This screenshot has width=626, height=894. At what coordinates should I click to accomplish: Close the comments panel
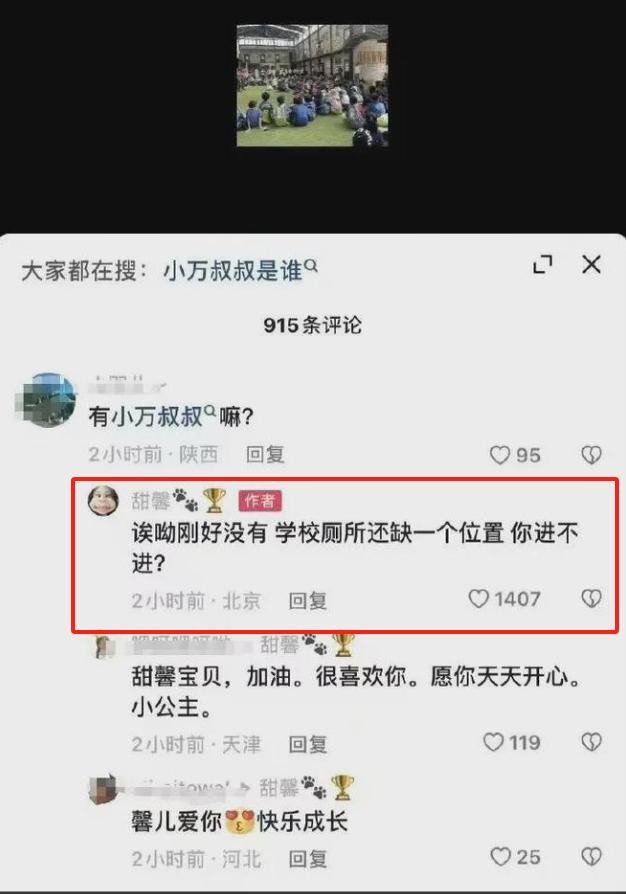click(591, 265)
